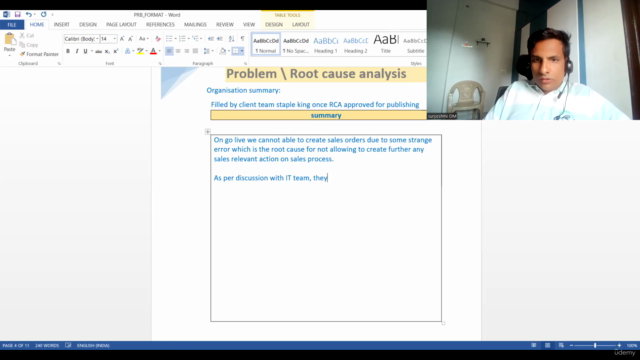Switch to Print Layout view
The height and width of the screenshot is (360, 640).
[547, 345]
